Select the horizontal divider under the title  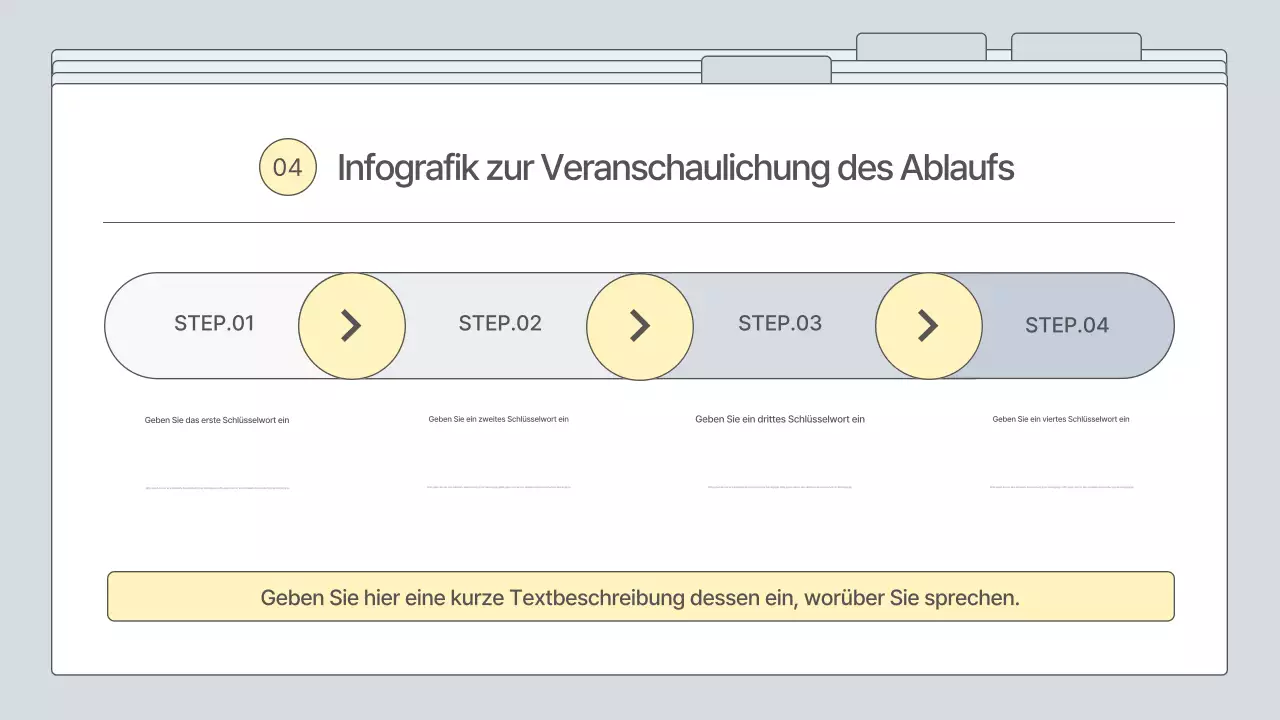(640, 219)
